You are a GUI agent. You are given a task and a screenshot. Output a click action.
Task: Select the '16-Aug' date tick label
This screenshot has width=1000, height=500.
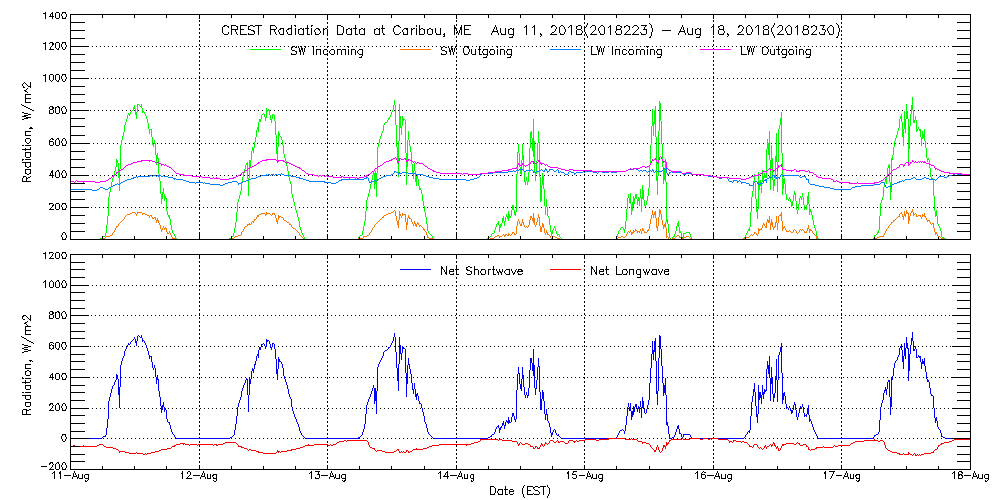click(x=713, y=478)
